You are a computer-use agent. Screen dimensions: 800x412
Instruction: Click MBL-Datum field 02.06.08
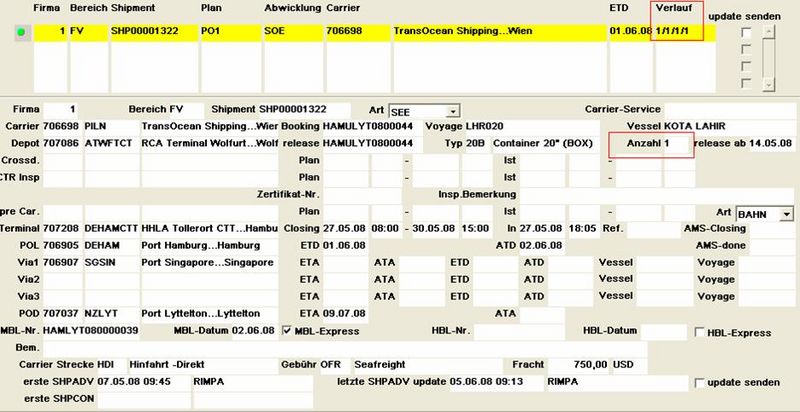pyautogui.click(x=254, y=330)
